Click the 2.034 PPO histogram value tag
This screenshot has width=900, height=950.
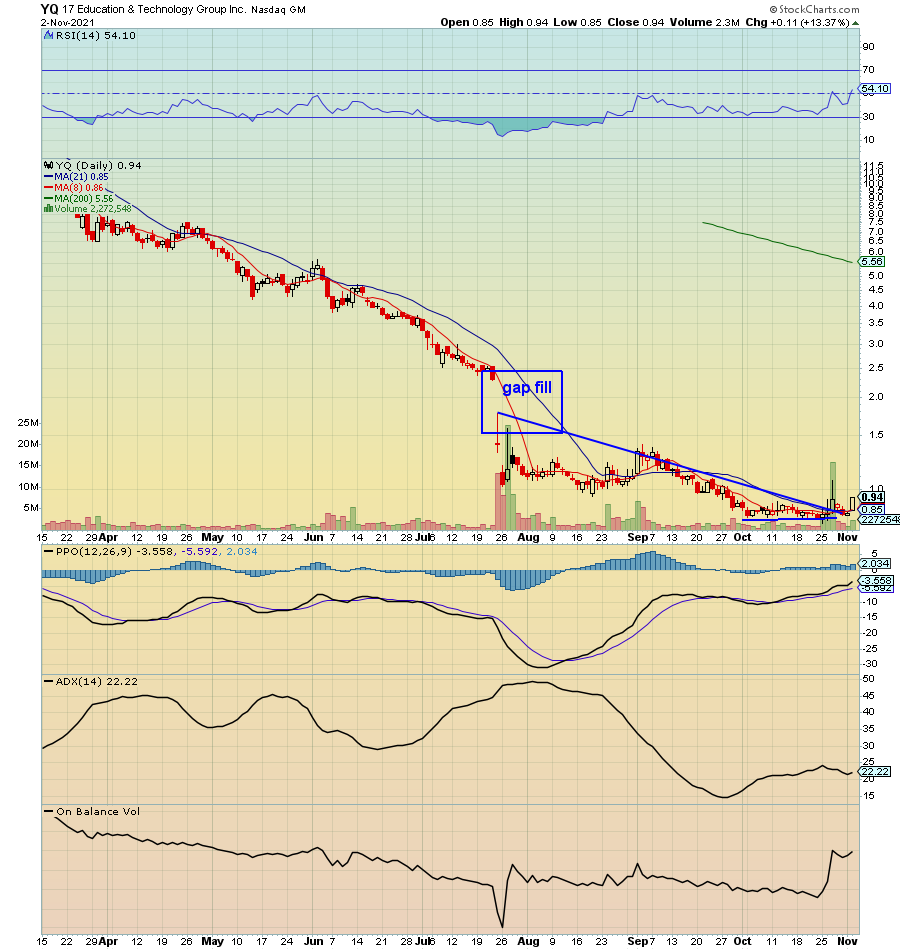point(875,563)
